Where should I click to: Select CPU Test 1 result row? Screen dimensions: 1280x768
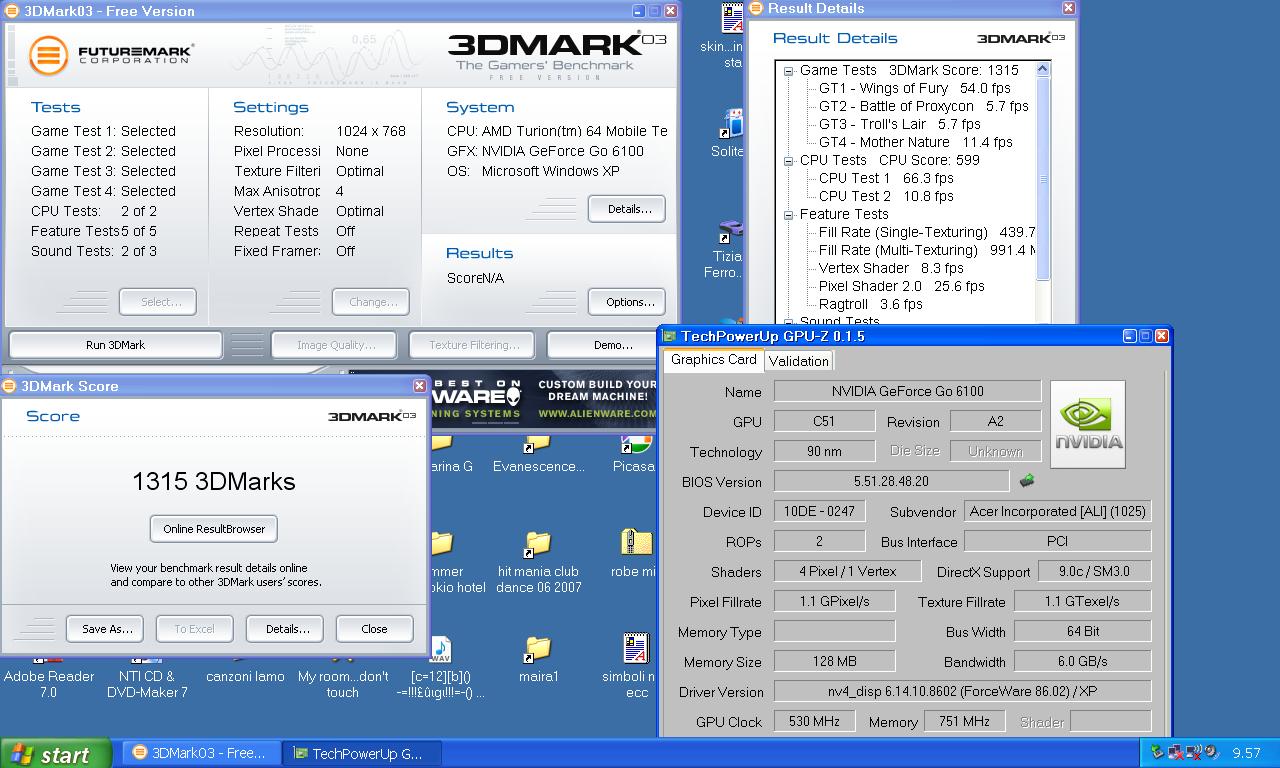click(x=886, y=179)
